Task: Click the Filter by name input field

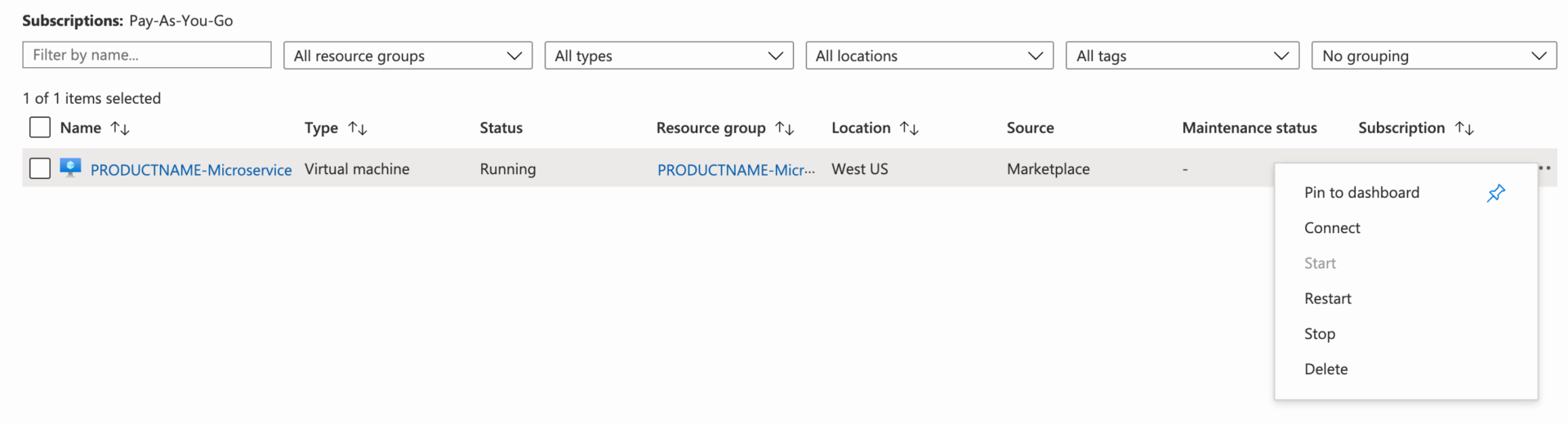Action: tap(147, 55)
